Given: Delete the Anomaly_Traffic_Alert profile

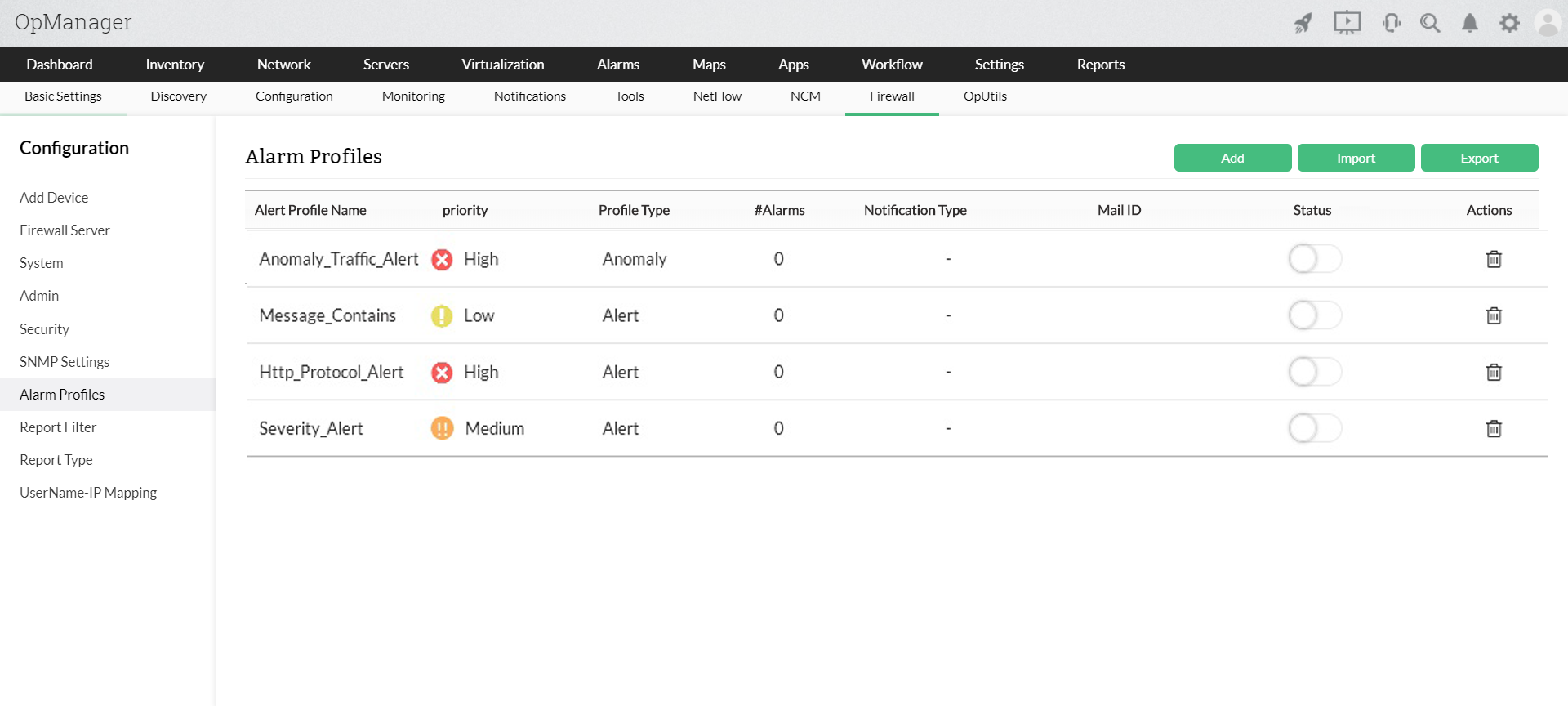Looking at the screenshot, I should (x=1494, y=259).
